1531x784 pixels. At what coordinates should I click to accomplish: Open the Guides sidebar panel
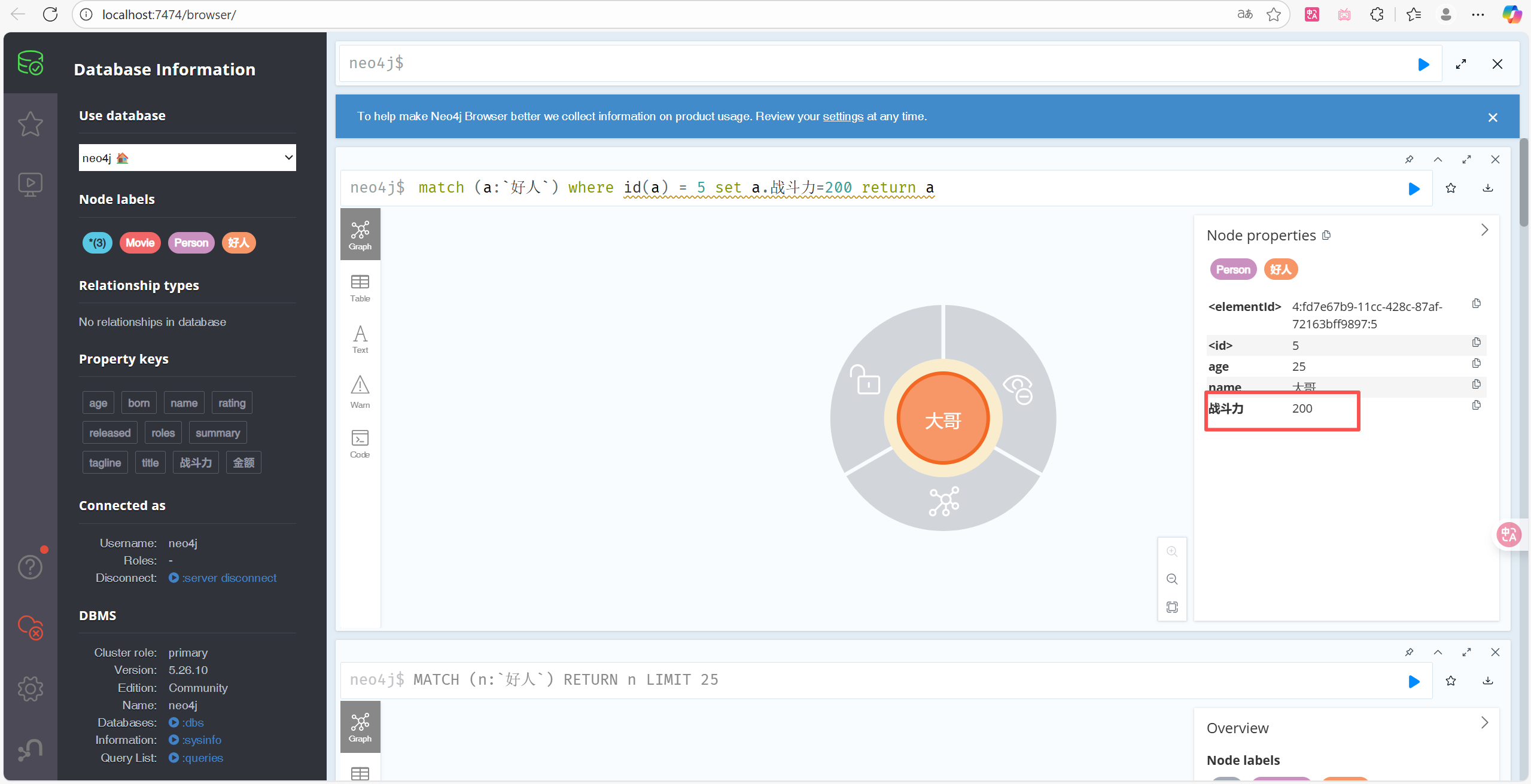30,184
